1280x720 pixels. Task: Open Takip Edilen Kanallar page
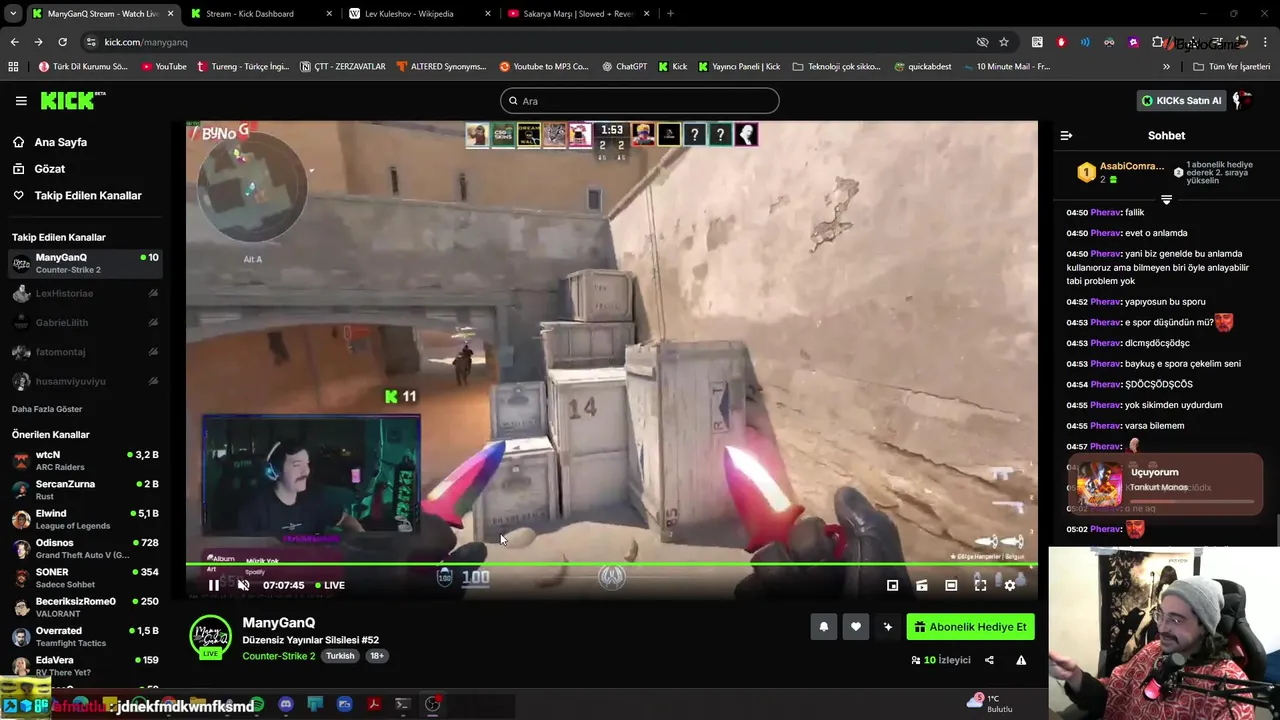[x=88, y=196]
